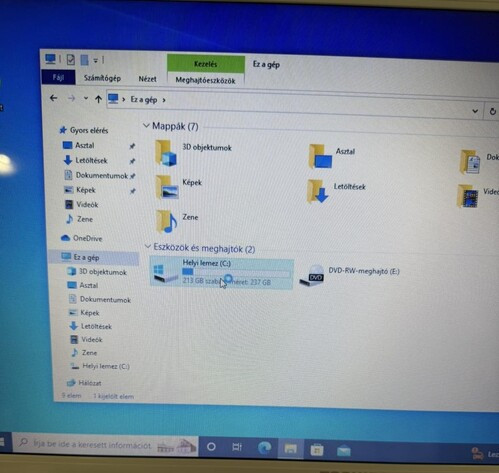The height and width of the screenshot is (473, 499).
Task: Select the Képek folder in Mappák
Action: [179, 187]
